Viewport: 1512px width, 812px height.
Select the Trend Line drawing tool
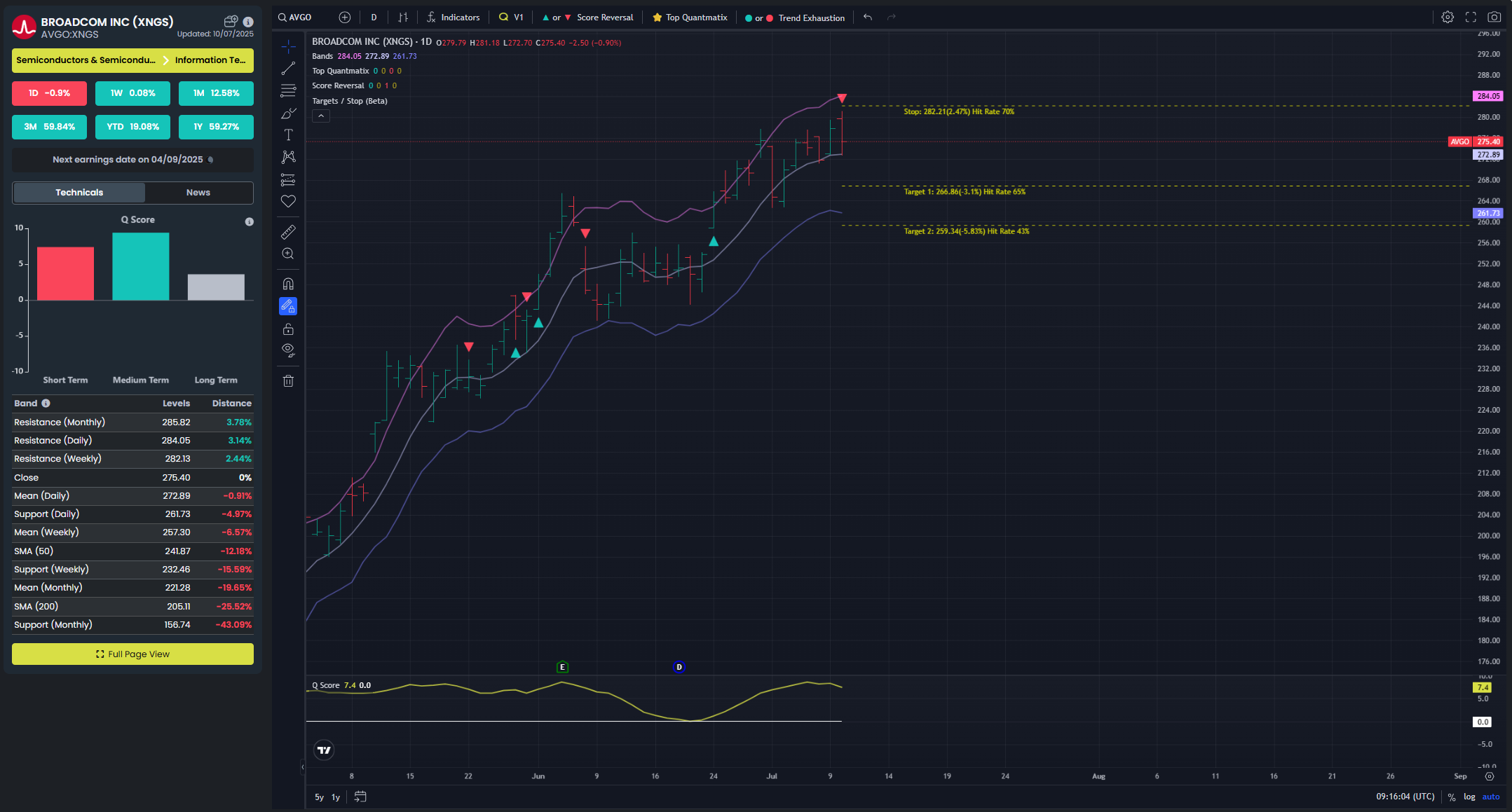pos(288,69)
